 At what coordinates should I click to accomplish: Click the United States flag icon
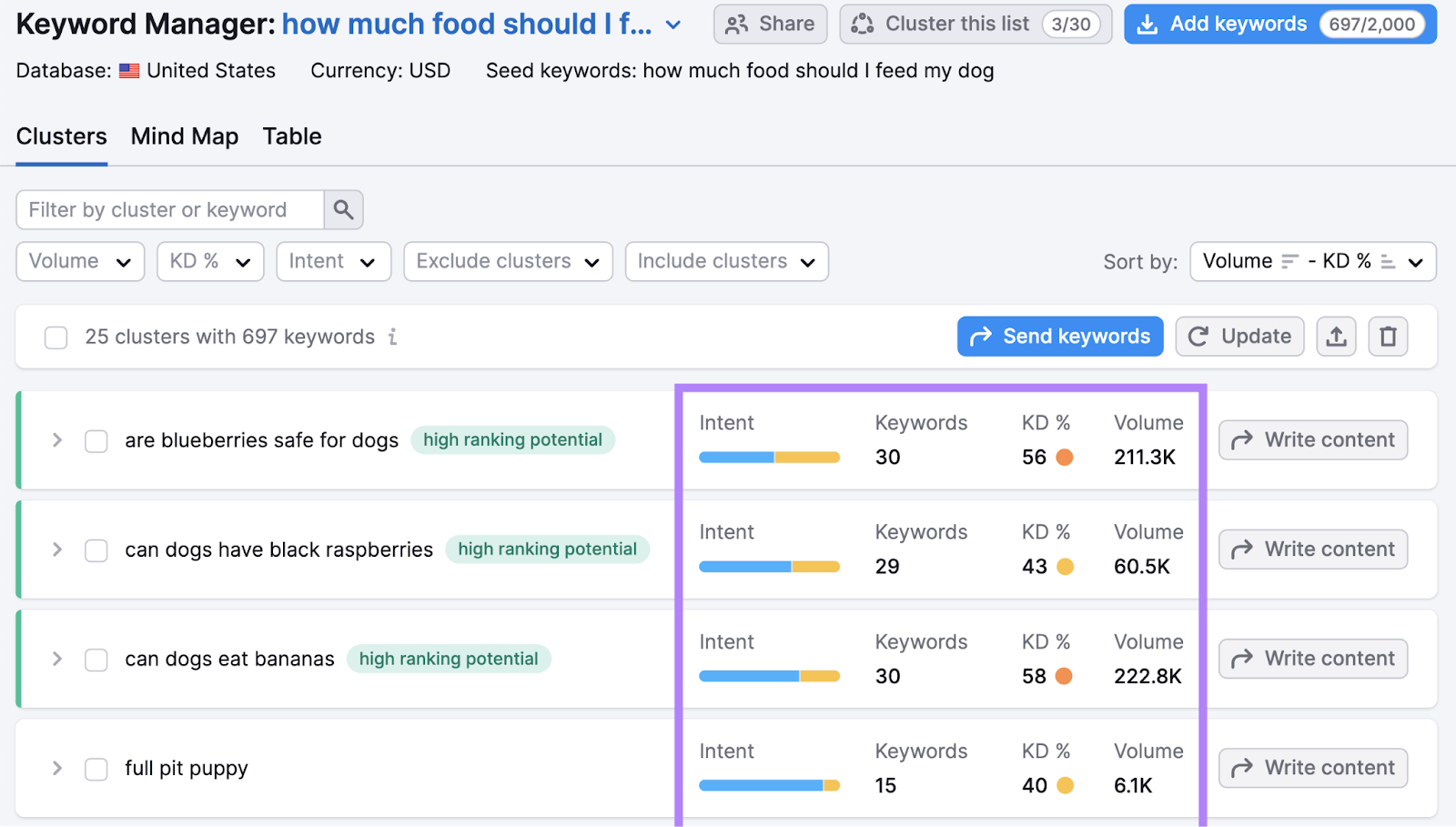(x=129, y=71)
